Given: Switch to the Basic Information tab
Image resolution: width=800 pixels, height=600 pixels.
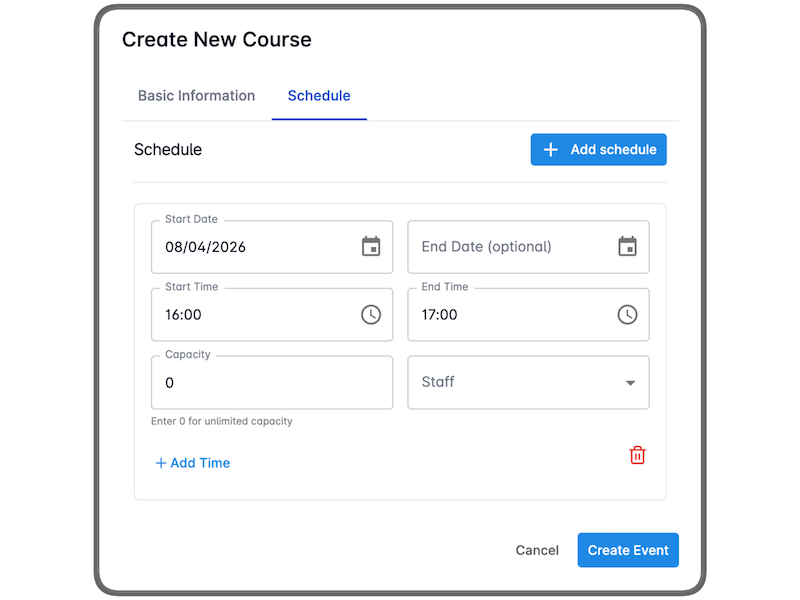Looking at the screenshot, I should point(196,95).
